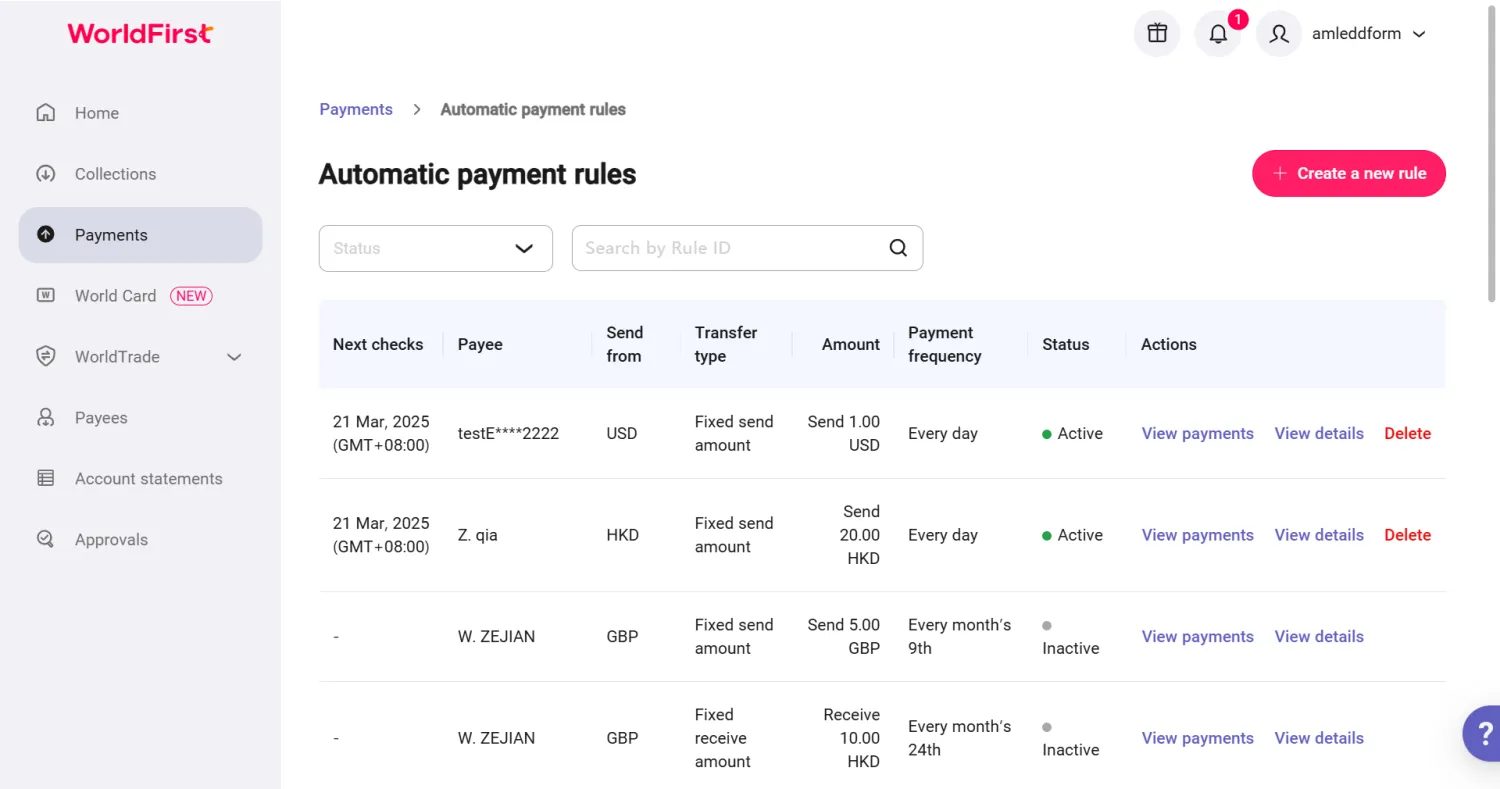This screenshot has height=789, width=1500.
Task: Expand the WorldTrade submenu chevron
Action: 234,357
